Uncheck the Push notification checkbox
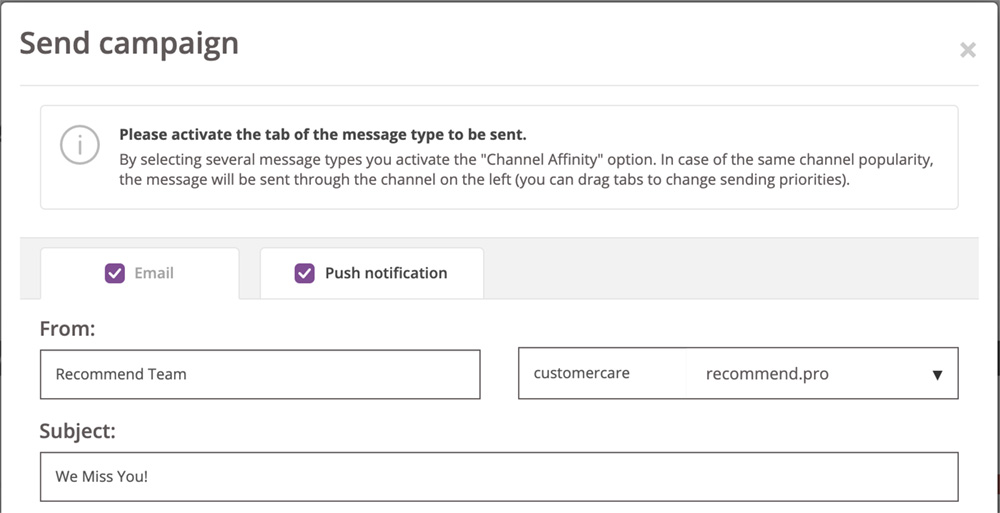 (304, 274)
